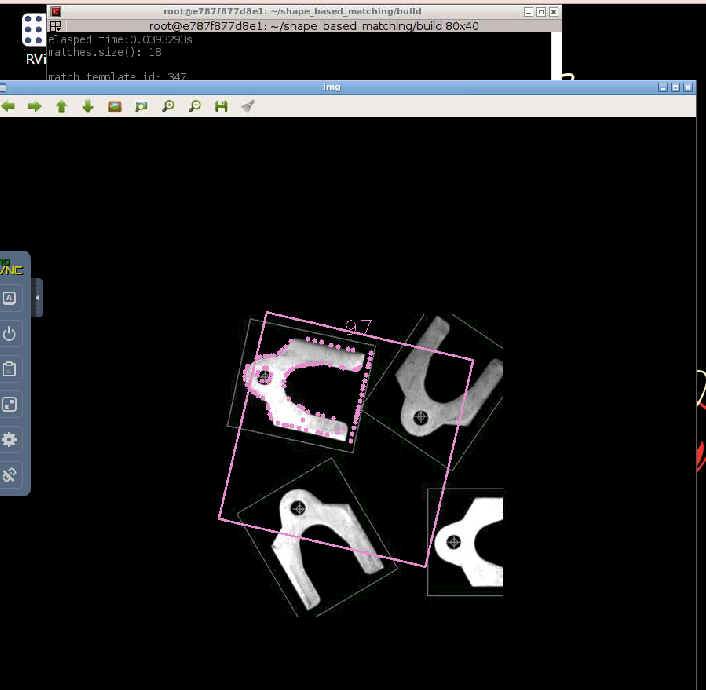Open terminator layout grid dropdown

click(x=55, y=26)
